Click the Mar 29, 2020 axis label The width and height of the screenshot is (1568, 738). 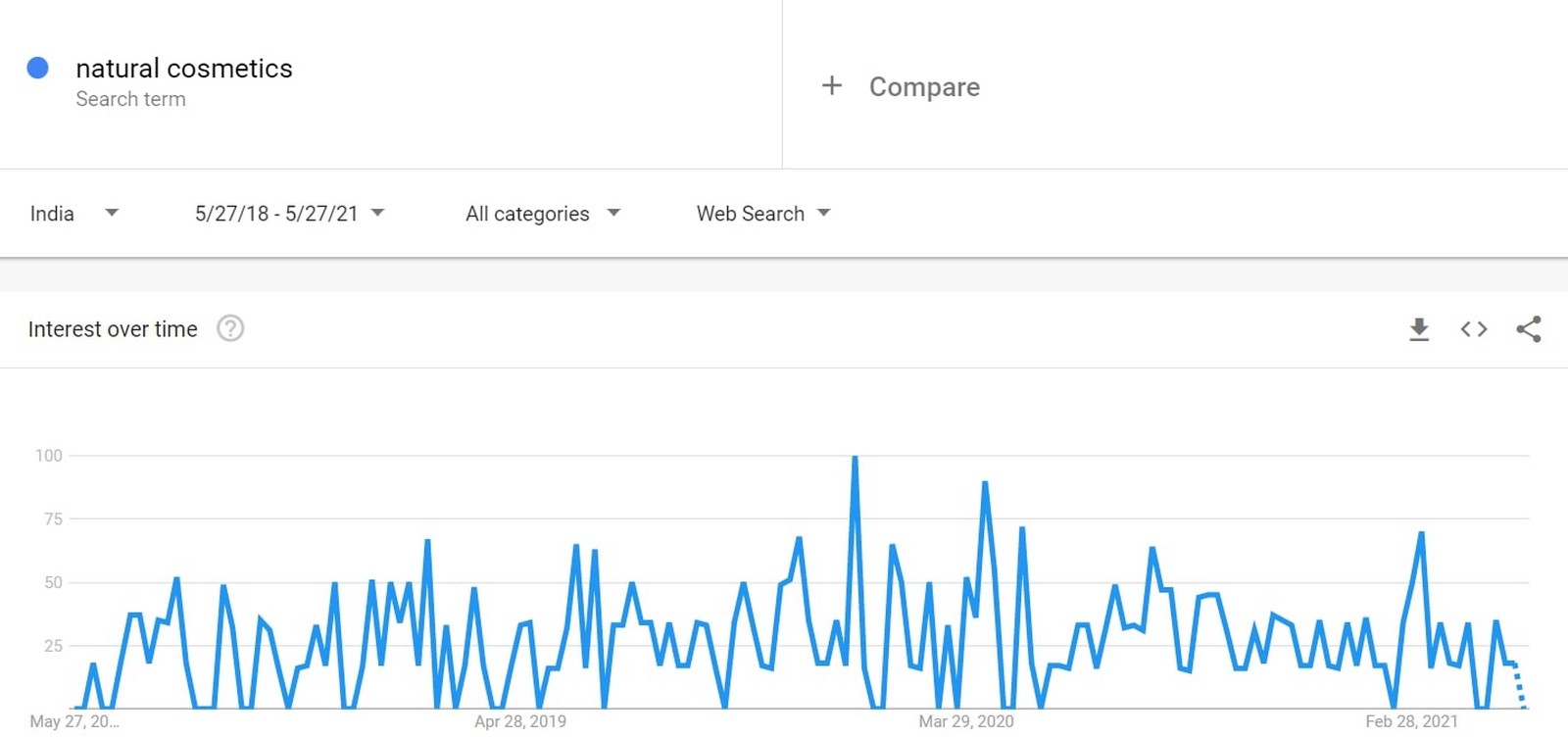[966, 721]
